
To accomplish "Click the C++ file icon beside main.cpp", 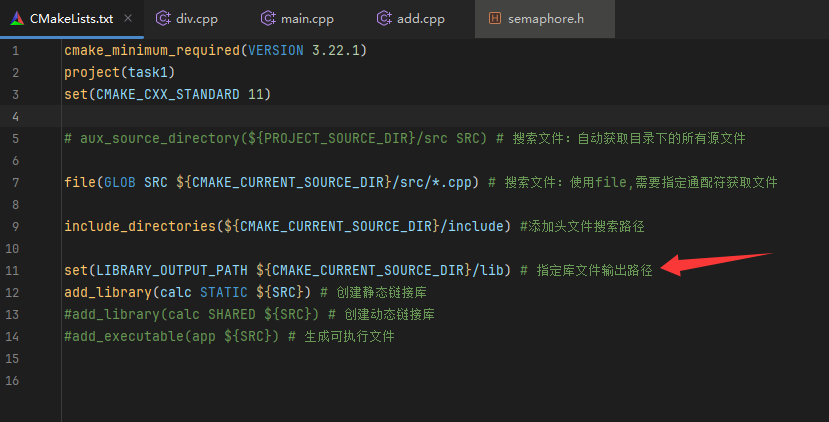I will pyautogui.click(x=268, y=19).
